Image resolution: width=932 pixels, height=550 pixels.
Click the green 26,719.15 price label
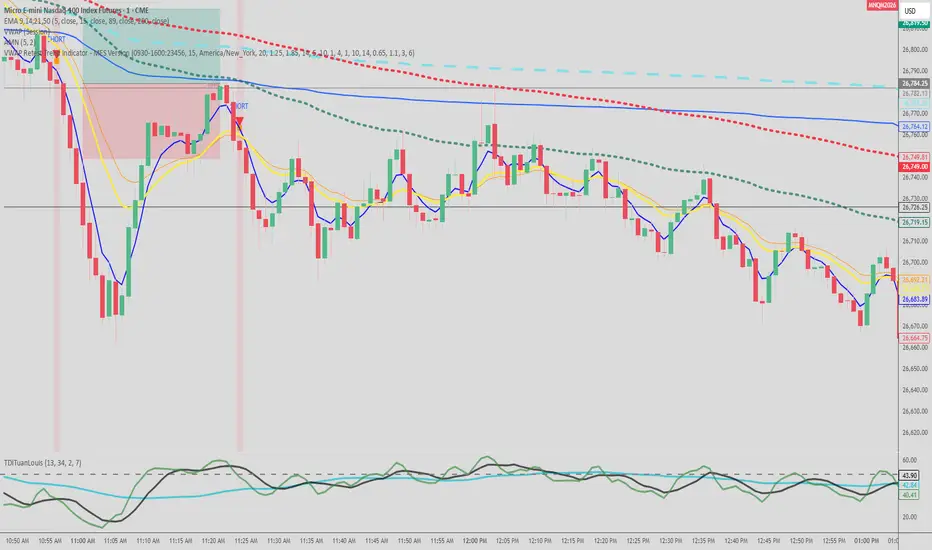pyautogui.click(x=915, y=222)
